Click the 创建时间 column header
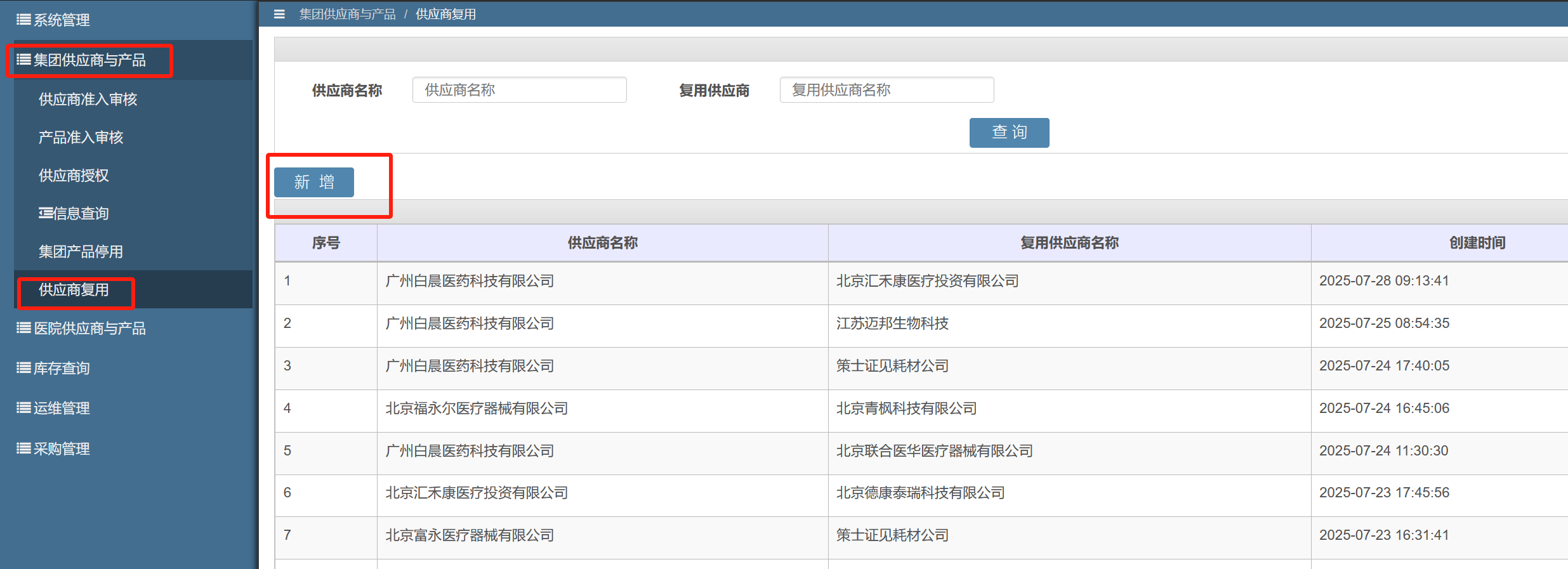This screenshot has width=1568, height=569. (x=1440, y=243)
